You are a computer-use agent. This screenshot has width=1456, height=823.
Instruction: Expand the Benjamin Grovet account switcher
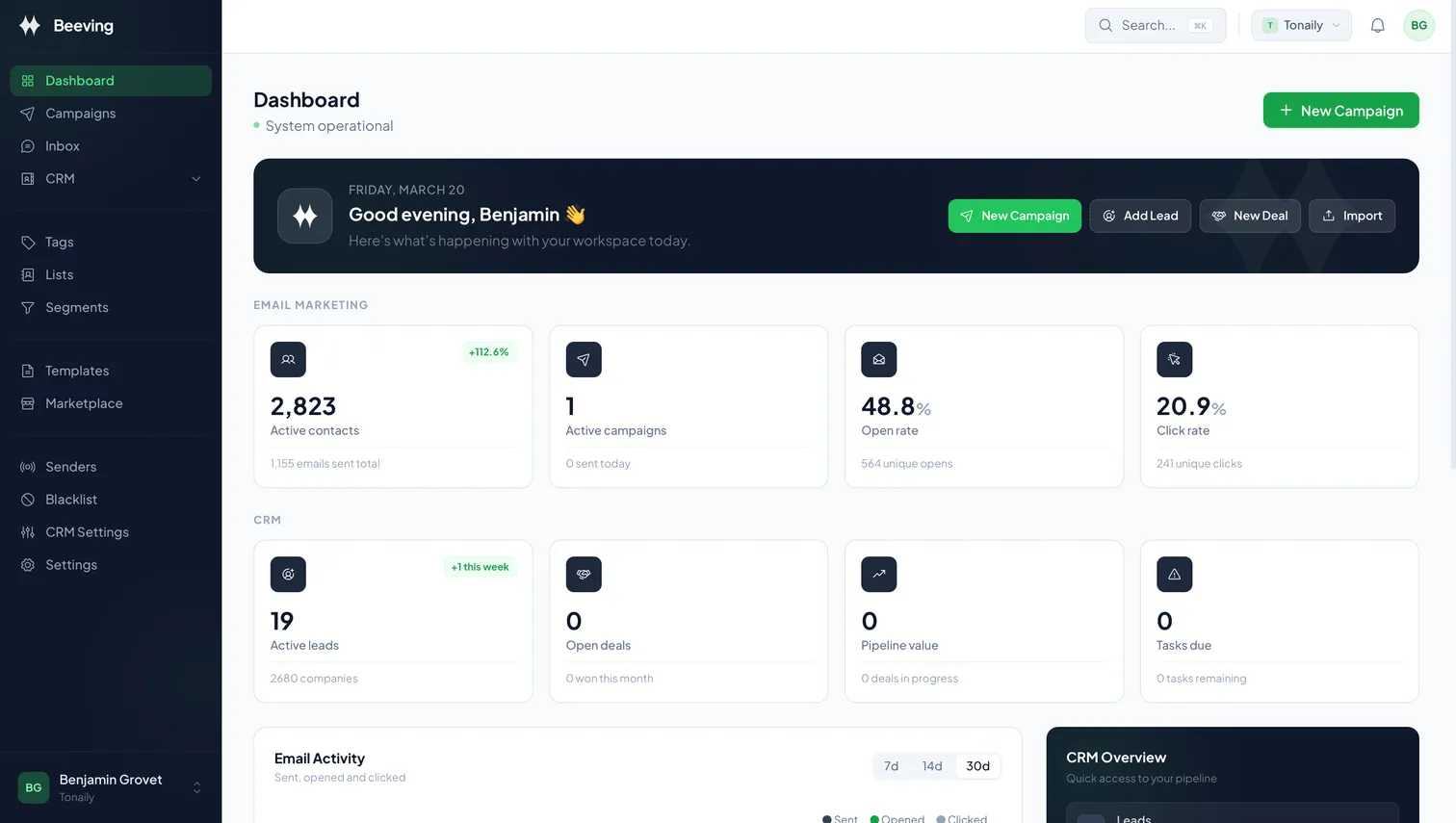click(x=110, y=787)
